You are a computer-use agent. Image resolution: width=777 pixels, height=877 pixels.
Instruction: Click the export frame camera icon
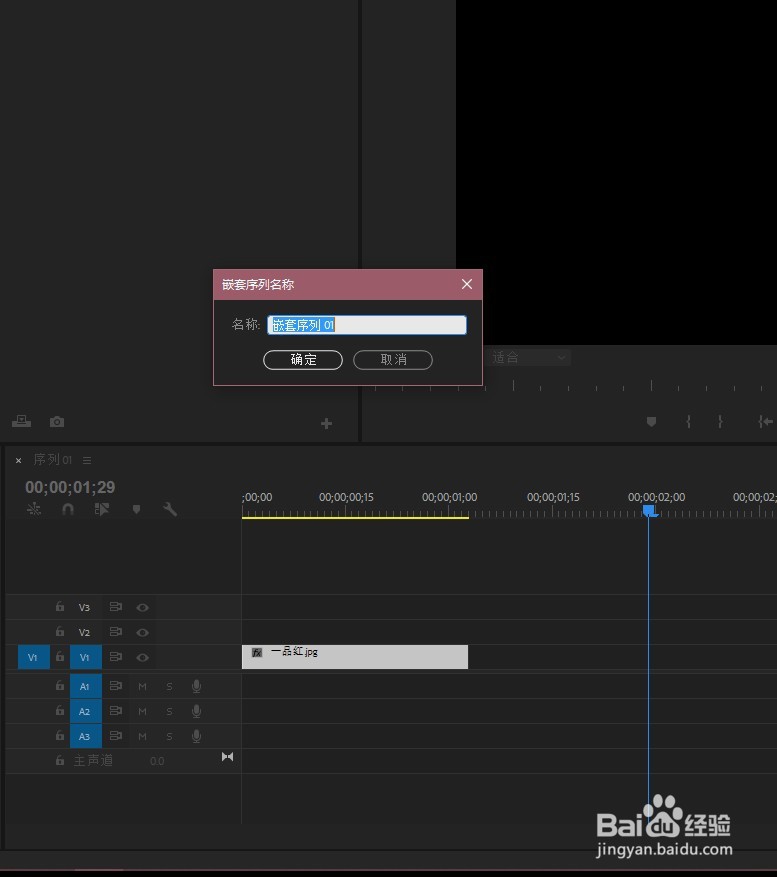pyautogui.click(x=56, y=422)
